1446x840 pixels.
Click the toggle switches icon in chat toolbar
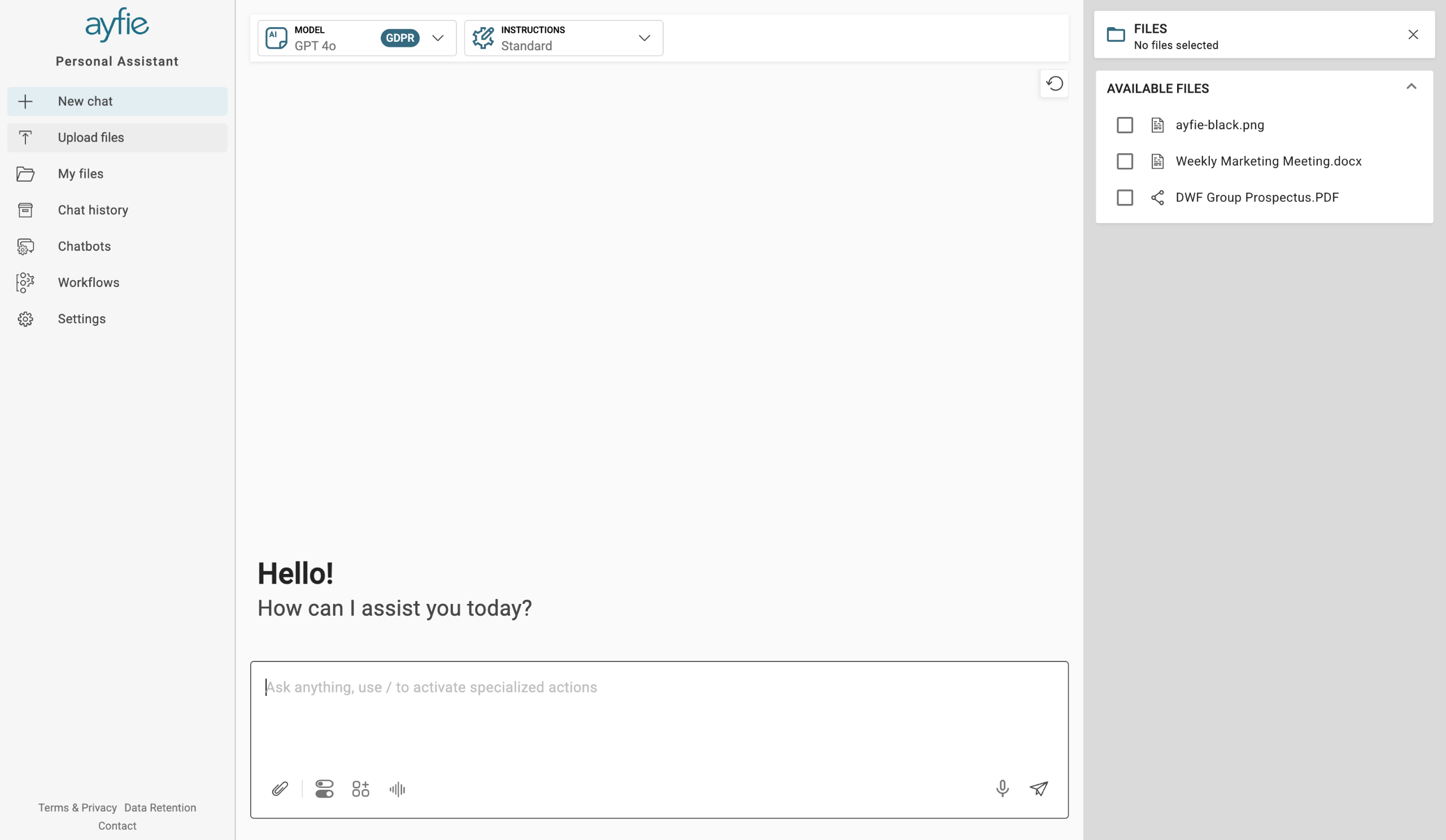coord(324,789)
